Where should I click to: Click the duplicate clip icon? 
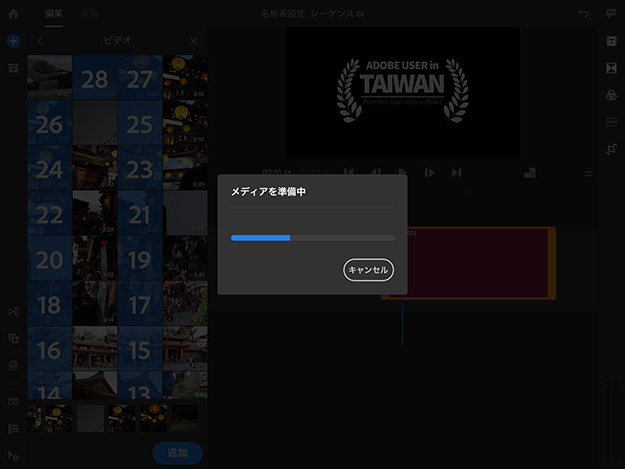click(13, 339)
